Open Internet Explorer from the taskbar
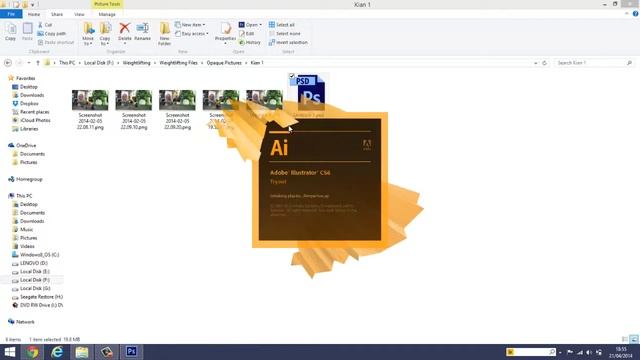 [57, 352]
